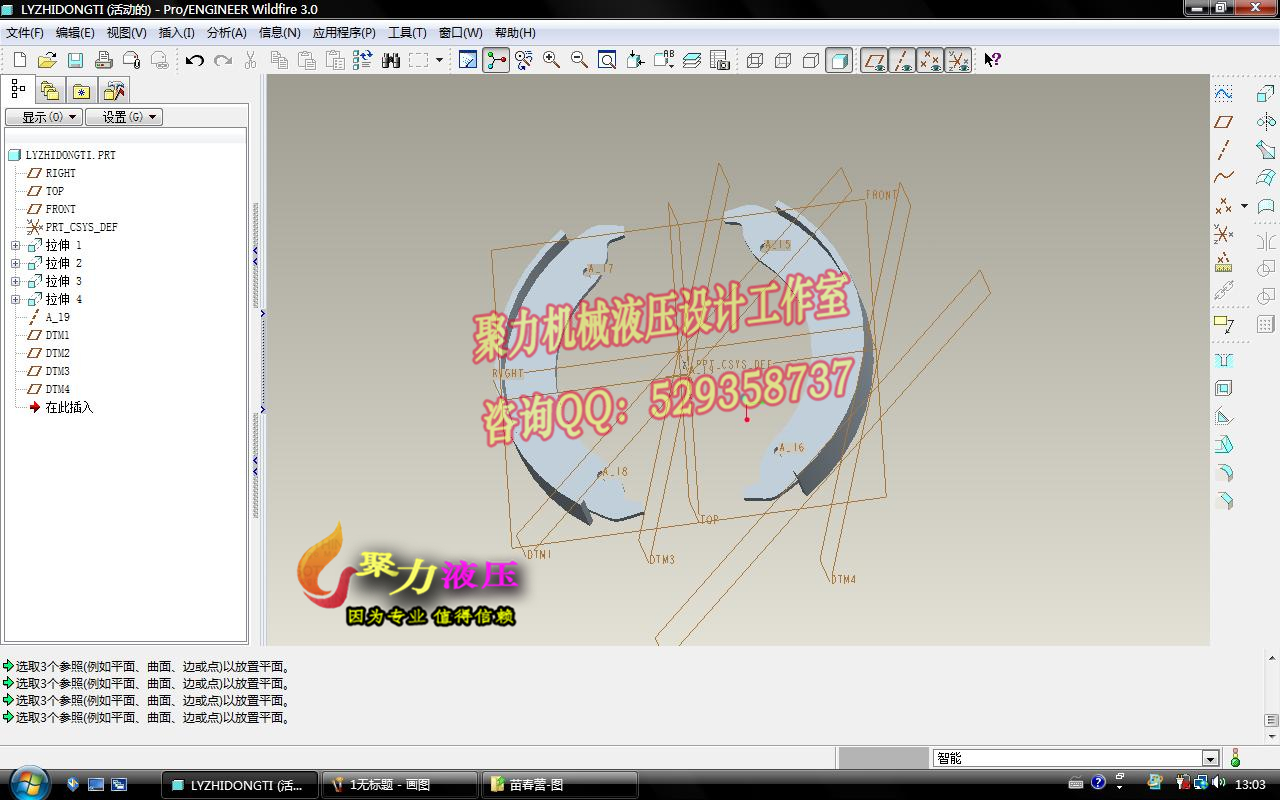Select 拉伸 3 in the model tree
Viewport: 1280px width, 800px height.
click(x=60, y=281)
